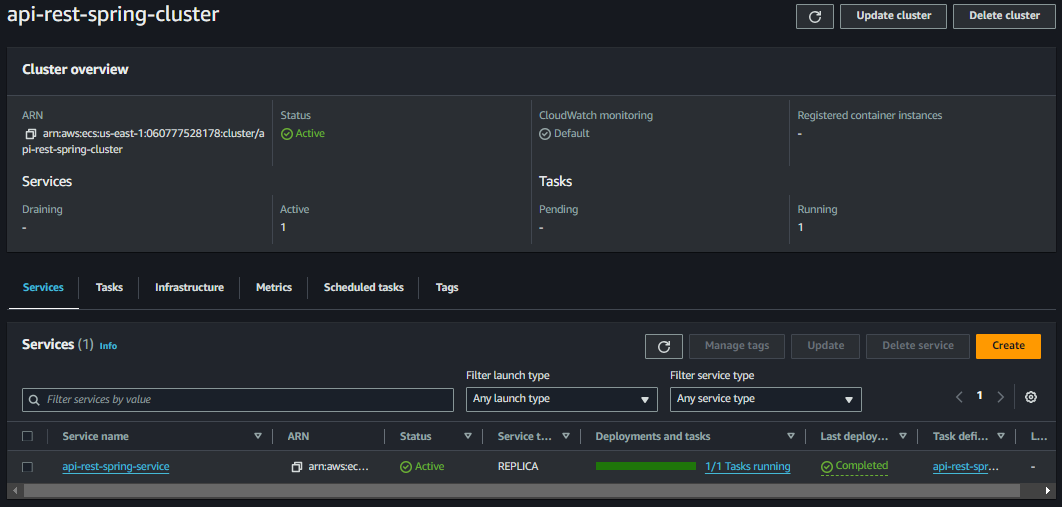Open the Metrics tab
The width and height of the screenshot is (1062, 507).
(x=274, y=288)
